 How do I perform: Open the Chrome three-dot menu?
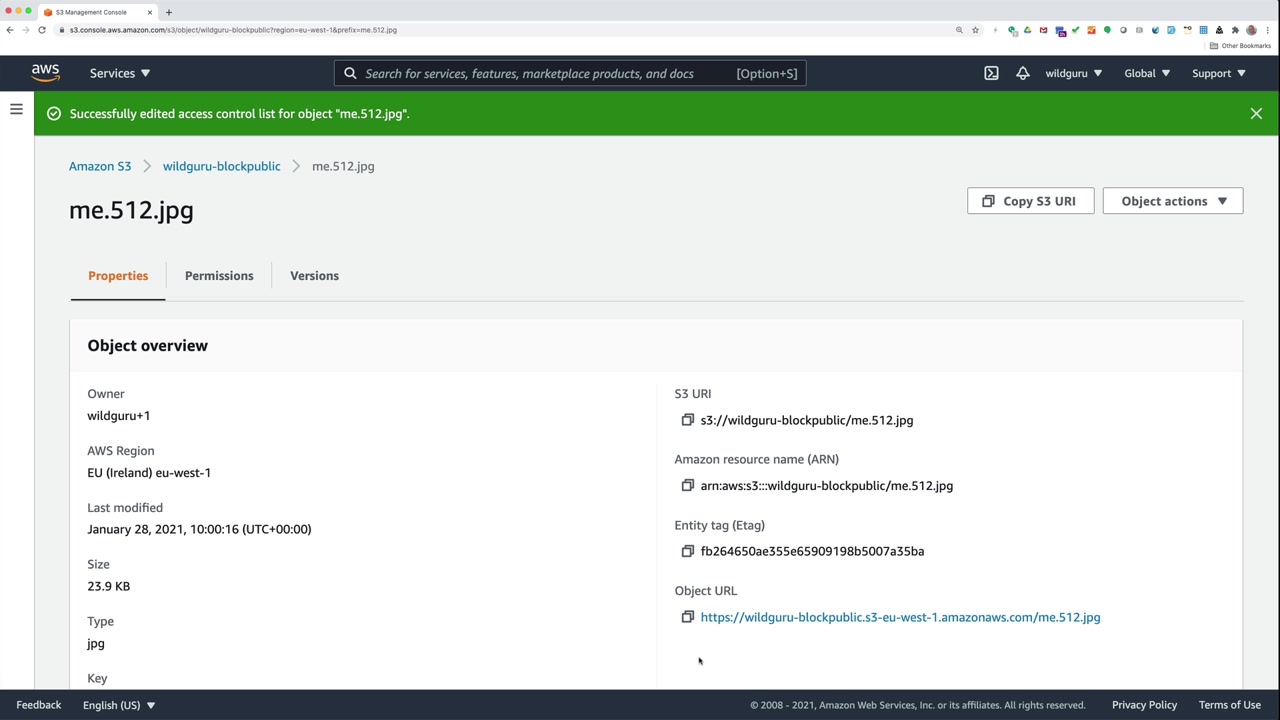[1267, 30]
